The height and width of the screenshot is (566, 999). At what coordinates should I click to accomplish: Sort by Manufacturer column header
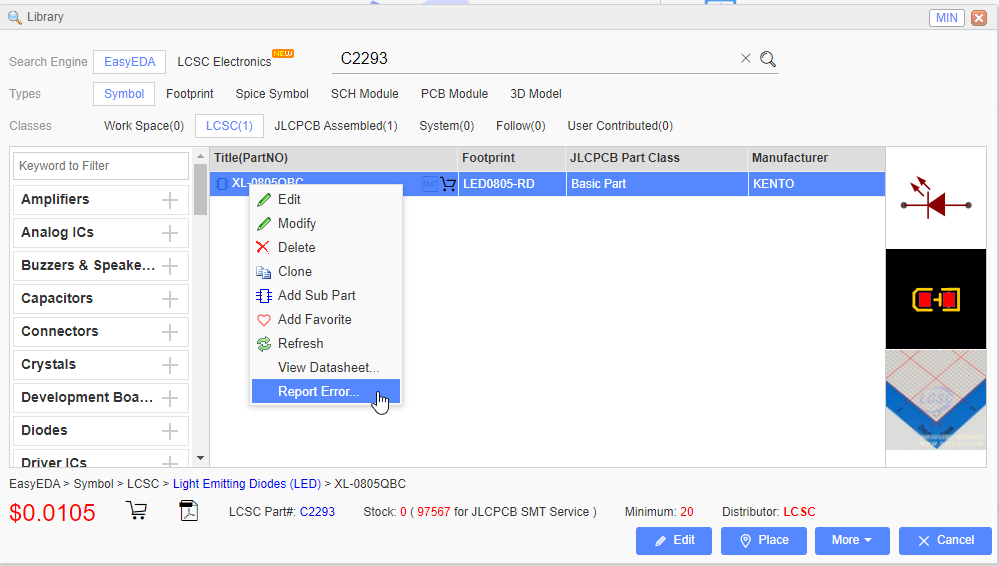click(816, 158)
